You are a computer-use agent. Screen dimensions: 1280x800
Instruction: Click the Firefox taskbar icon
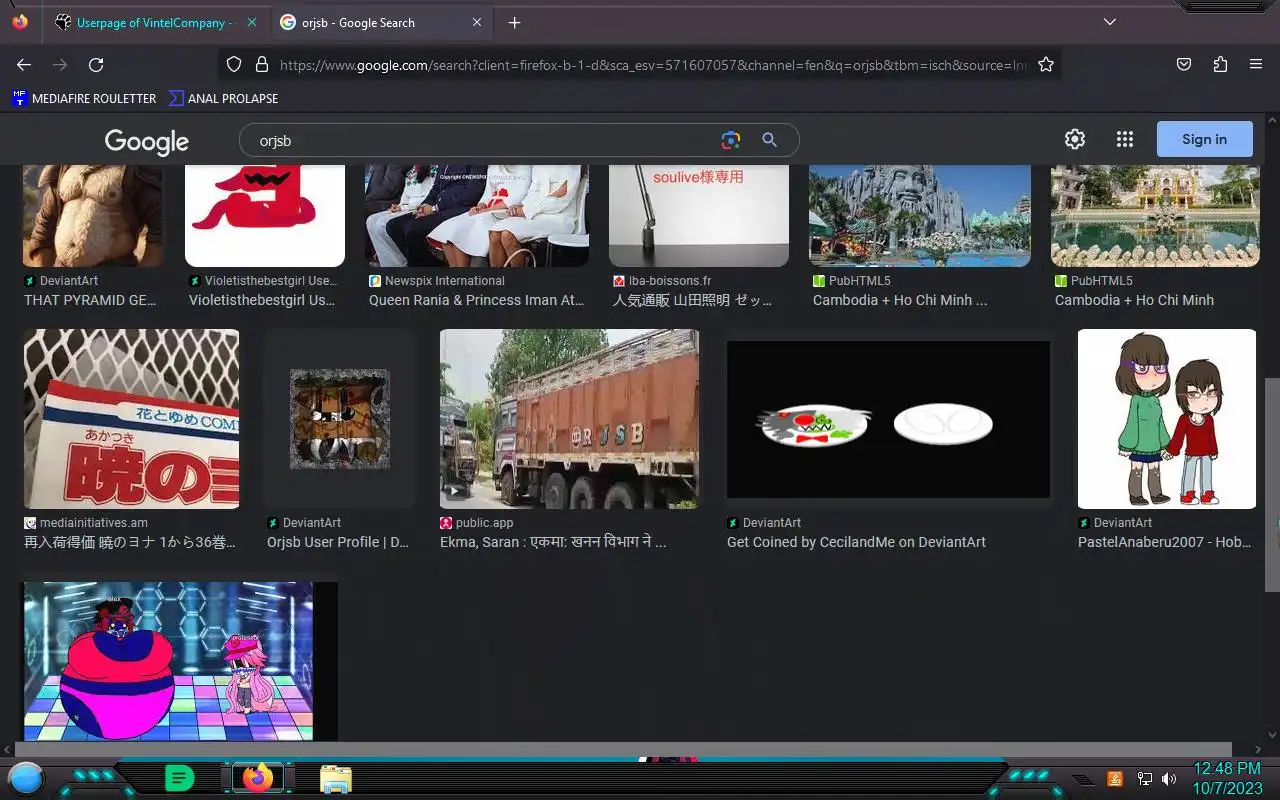[258, 778]
